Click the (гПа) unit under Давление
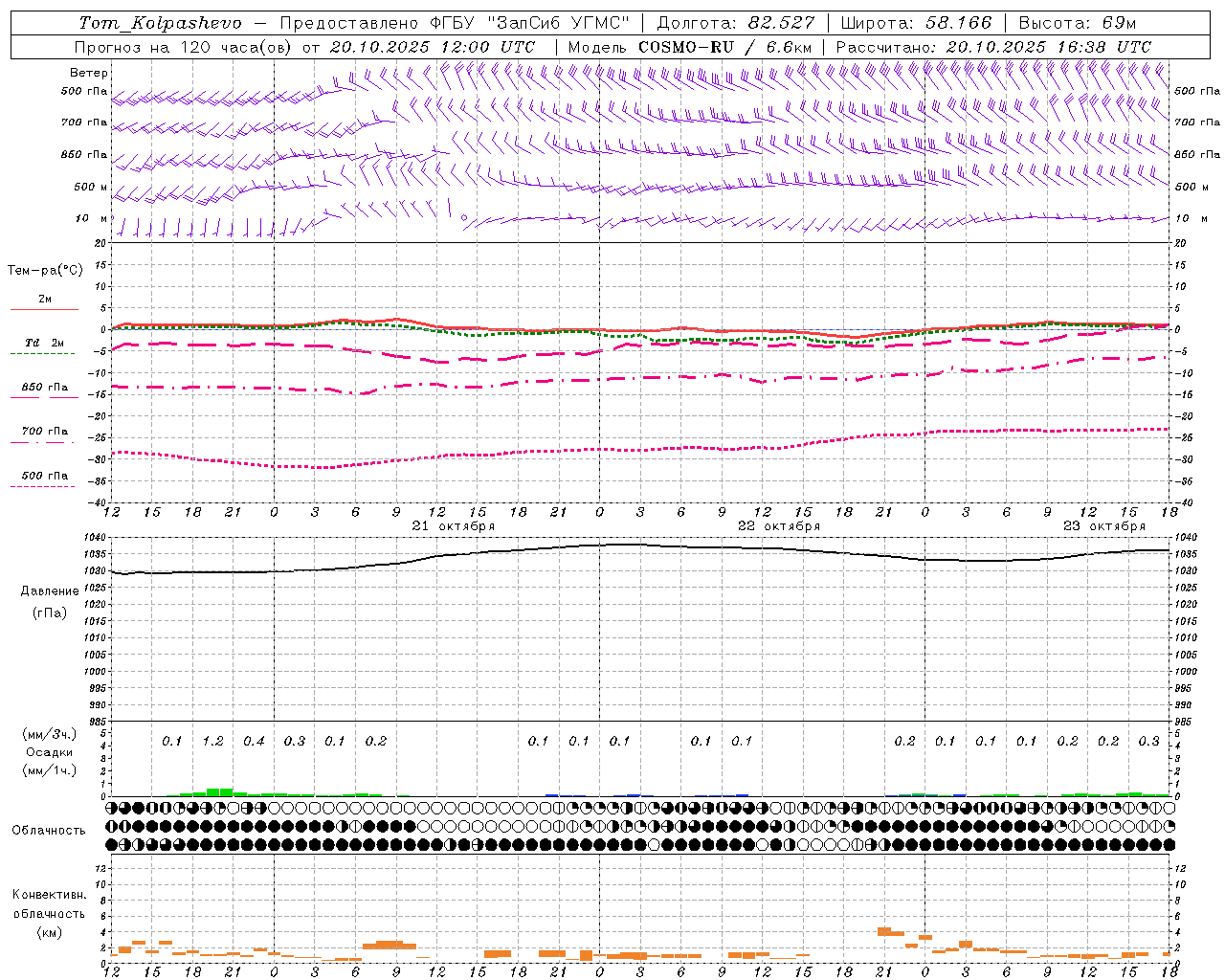Image resolution: width=1225 pixels, height=980 pixels. [50, 613]
